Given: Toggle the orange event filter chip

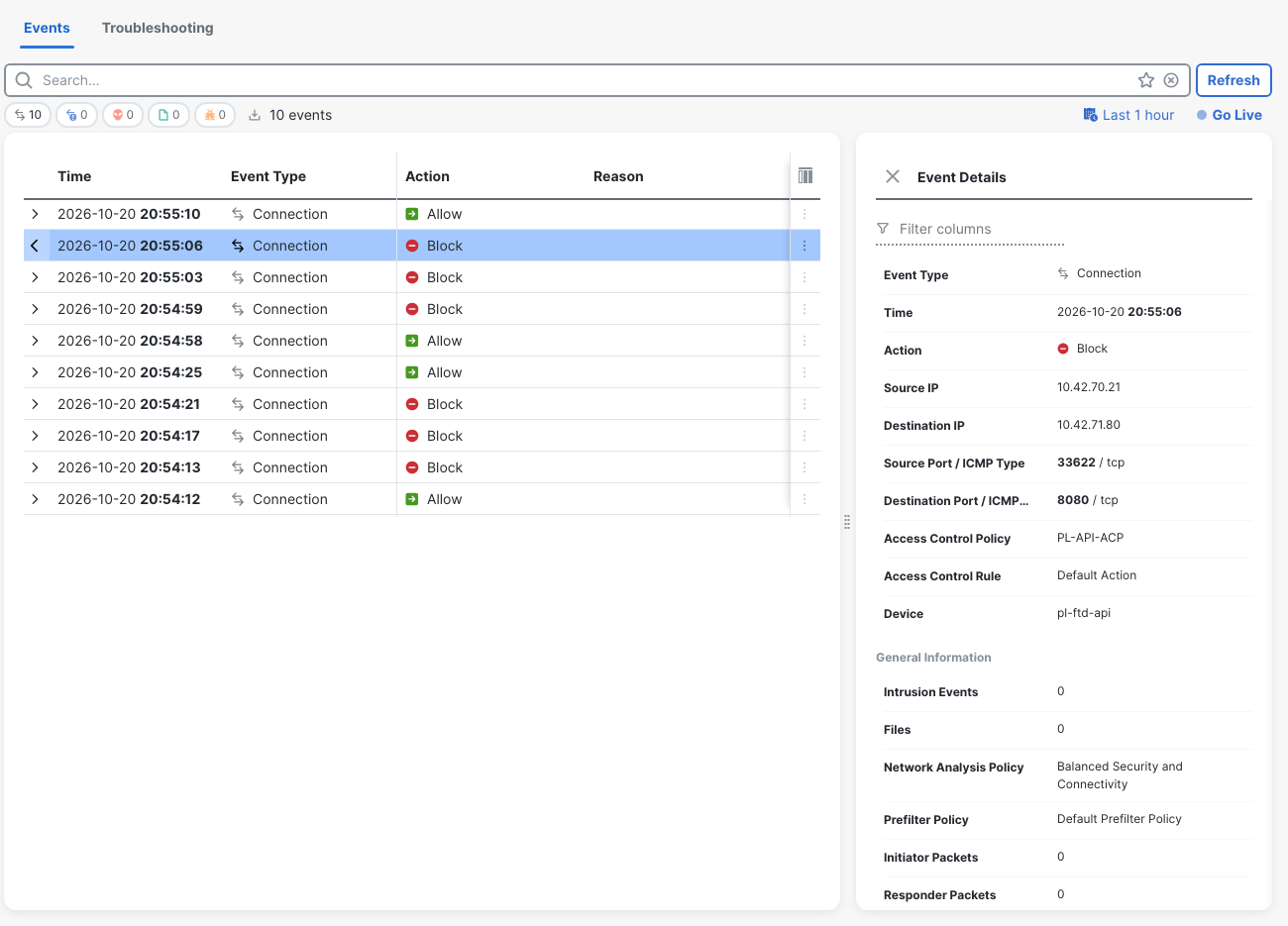Looking at the screenshot, I should pyautogui.click(x=215, y=115).
